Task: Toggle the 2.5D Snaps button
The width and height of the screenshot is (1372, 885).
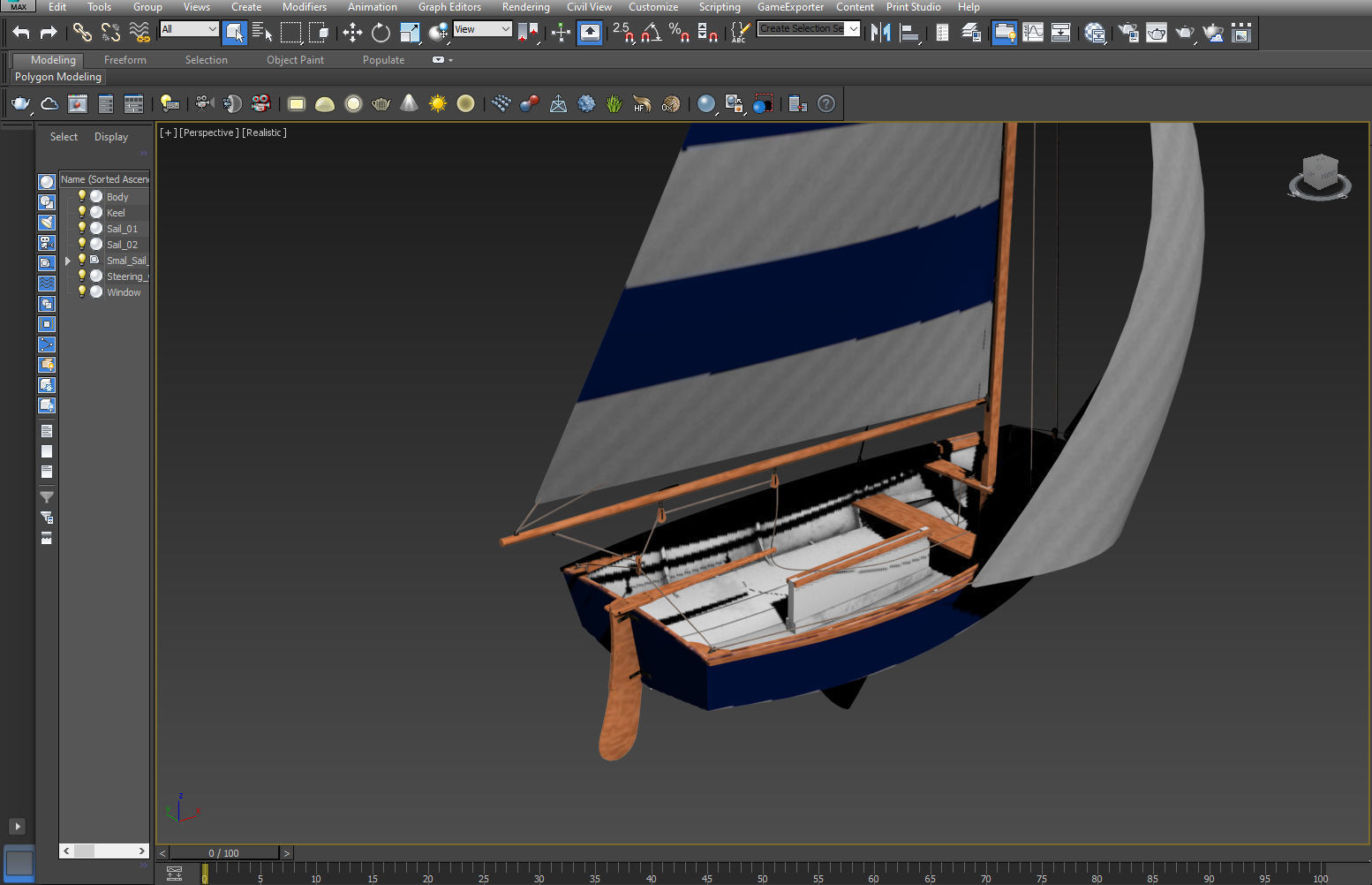Action: click(x=623, y=33)
